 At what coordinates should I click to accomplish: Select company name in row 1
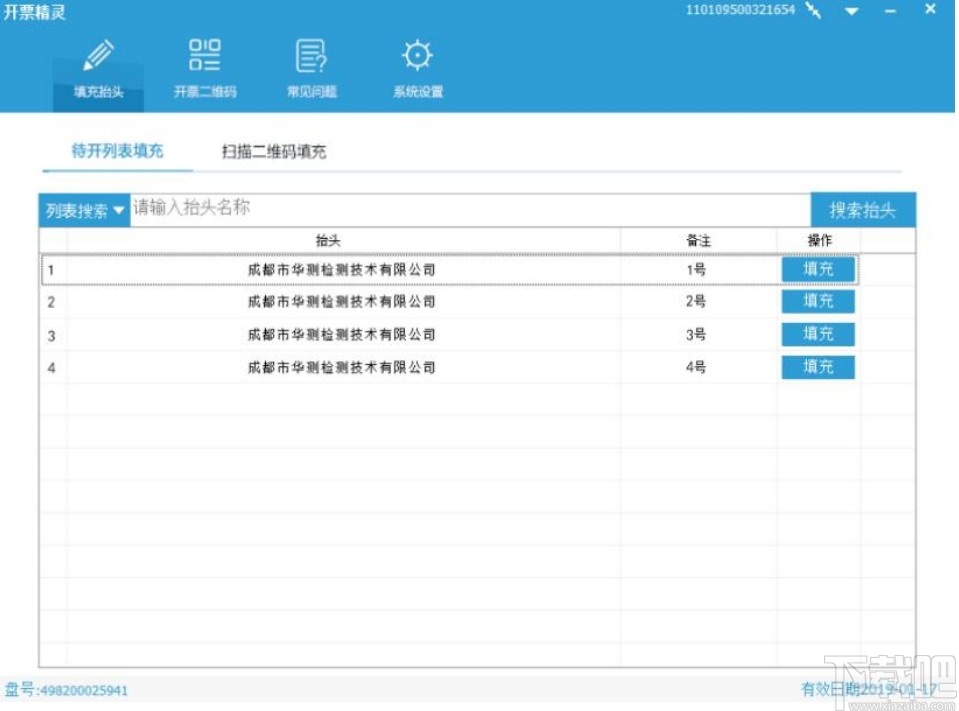pyautogui.click(x=341, y=270)
